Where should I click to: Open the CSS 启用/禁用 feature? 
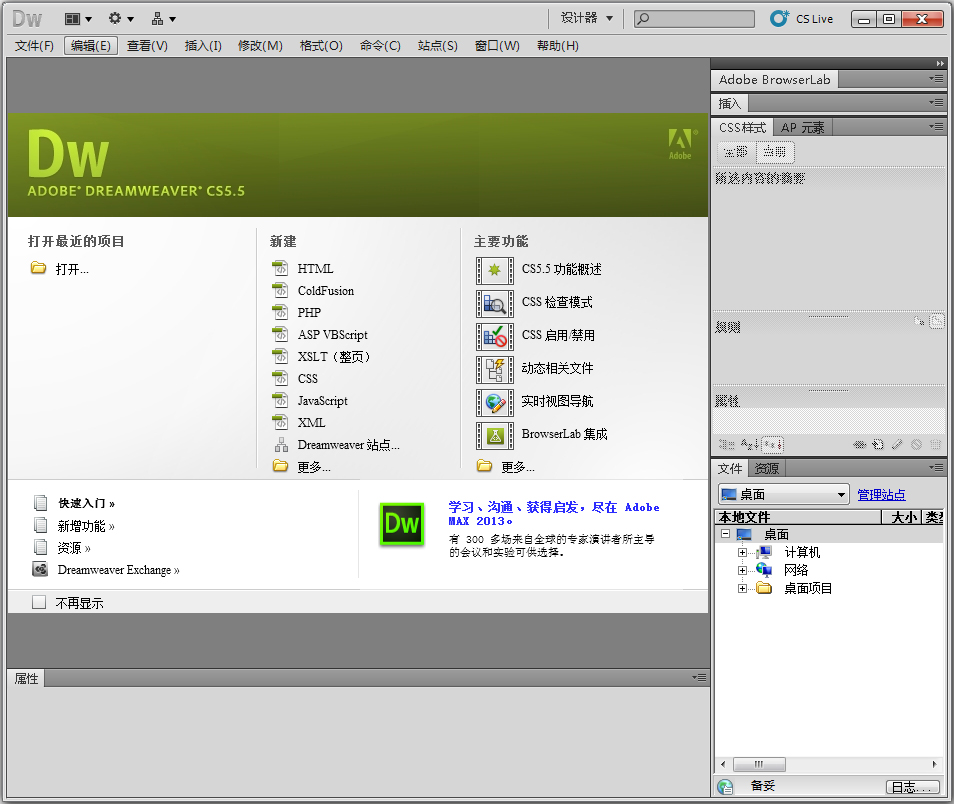(558, 337)
